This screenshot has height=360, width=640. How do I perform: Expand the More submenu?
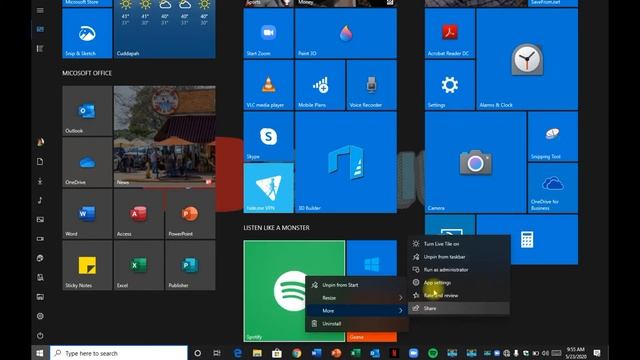point(357,311)
